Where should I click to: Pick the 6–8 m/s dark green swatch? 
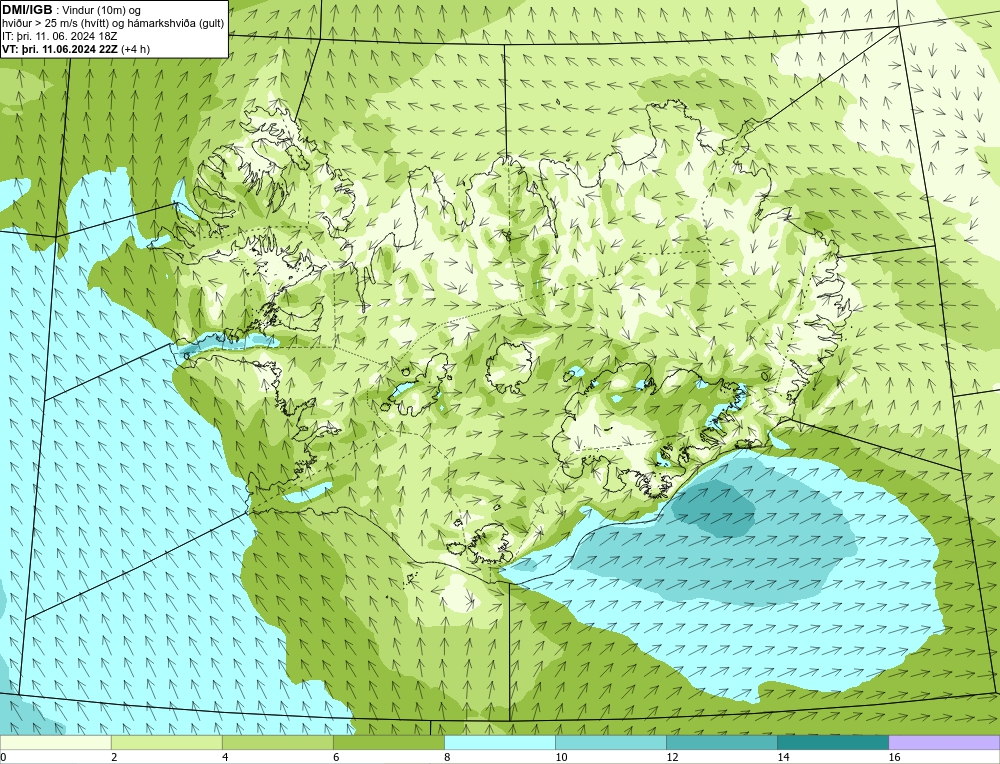click(388, 743)
